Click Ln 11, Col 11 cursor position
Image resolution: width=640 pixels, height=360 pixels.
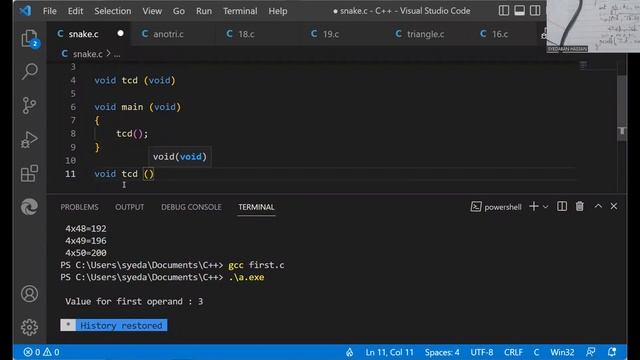click(x=389, y=352)
